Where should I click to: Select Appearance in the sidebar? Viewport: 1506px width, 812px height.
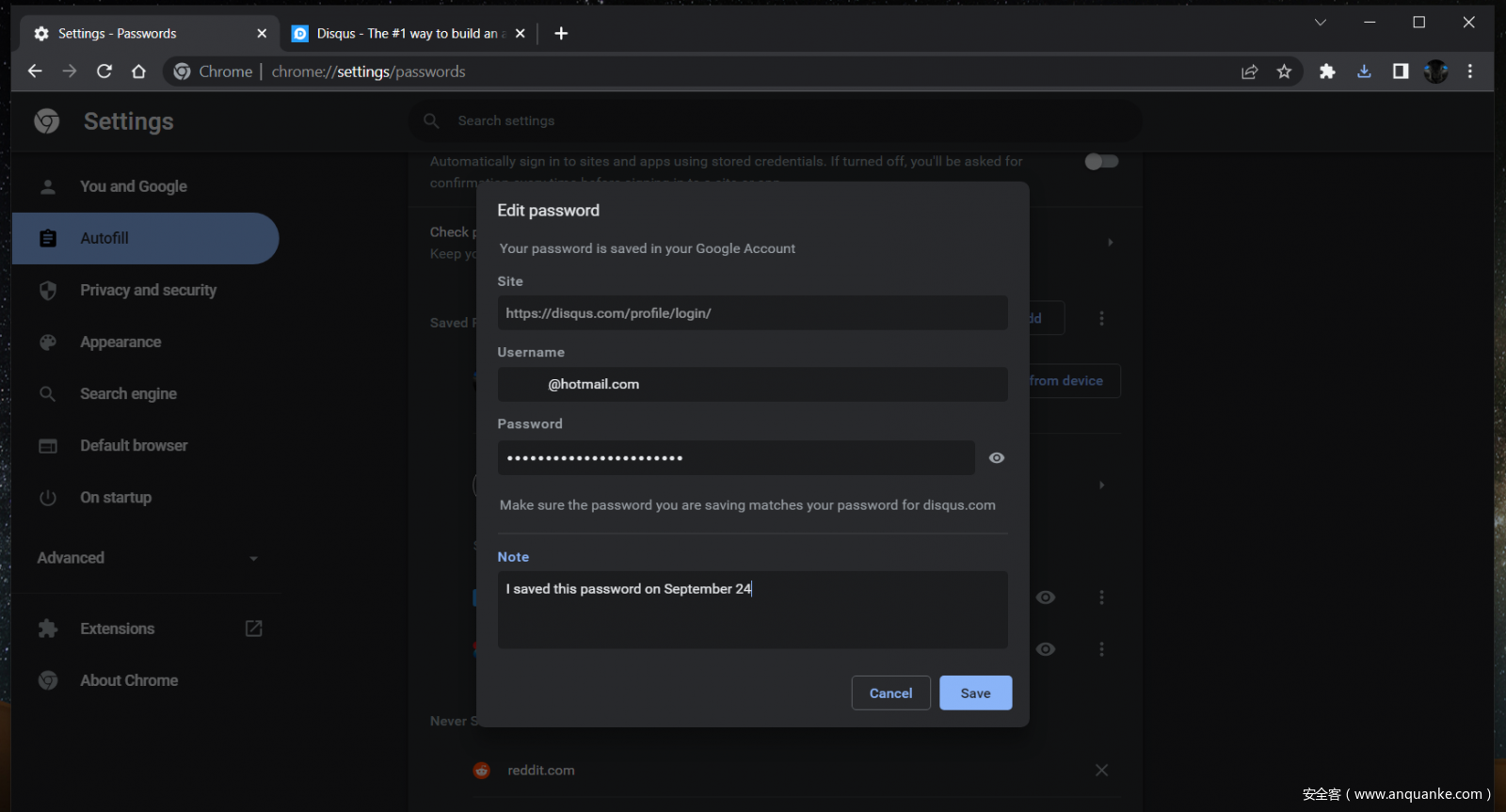tap(120, 342)
